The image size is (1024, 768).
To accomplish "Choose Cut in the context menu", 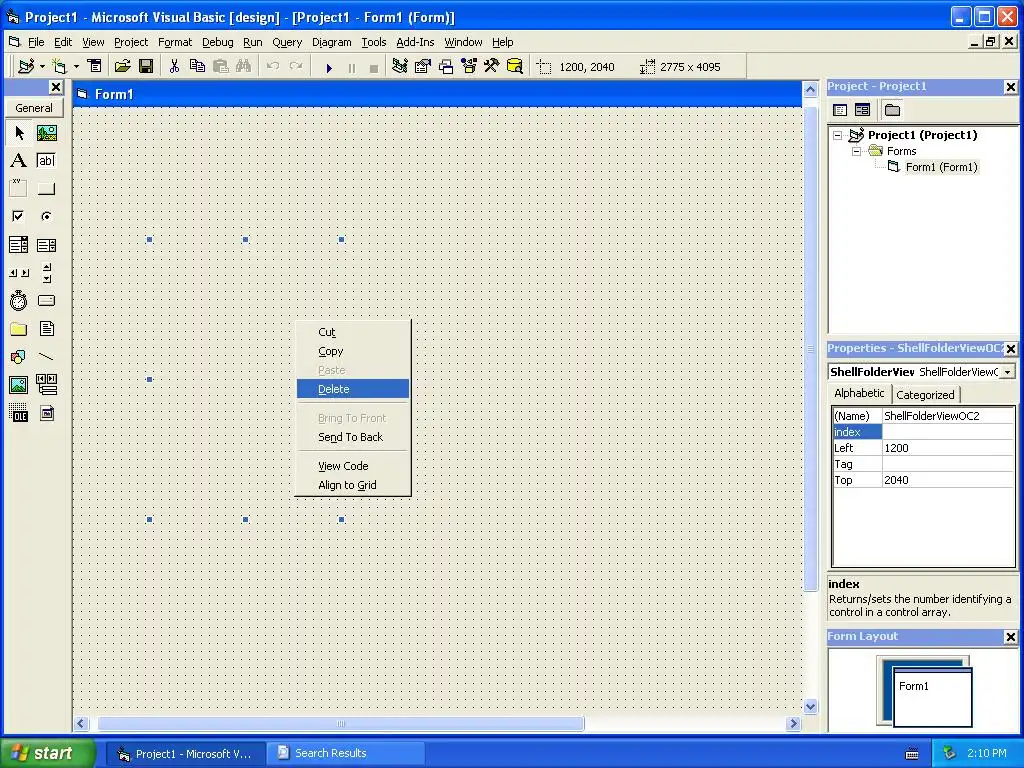I will click(x=353, y=332).
